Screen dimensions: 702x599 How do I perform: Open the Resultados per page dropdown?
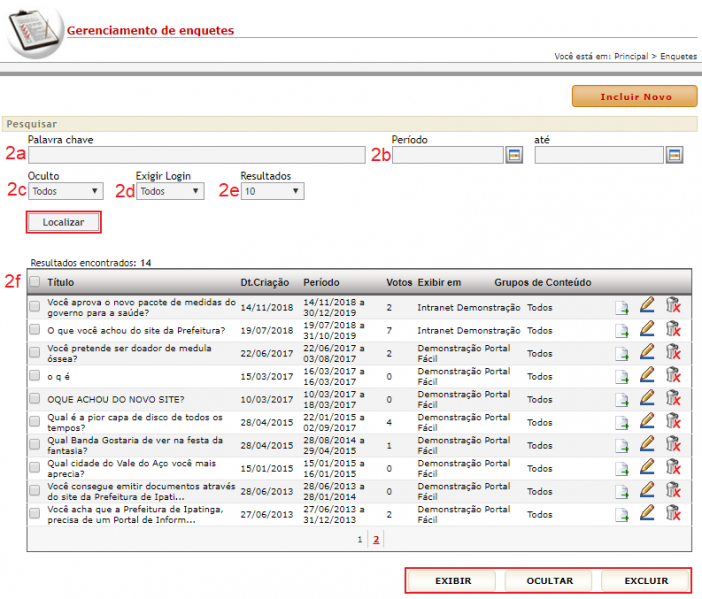[x=272, y=191]
